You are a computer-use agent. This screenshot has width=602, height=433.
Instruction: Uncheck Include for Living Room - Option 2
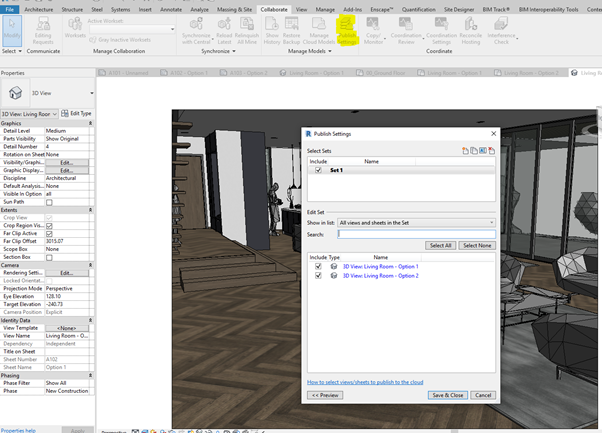318,276
